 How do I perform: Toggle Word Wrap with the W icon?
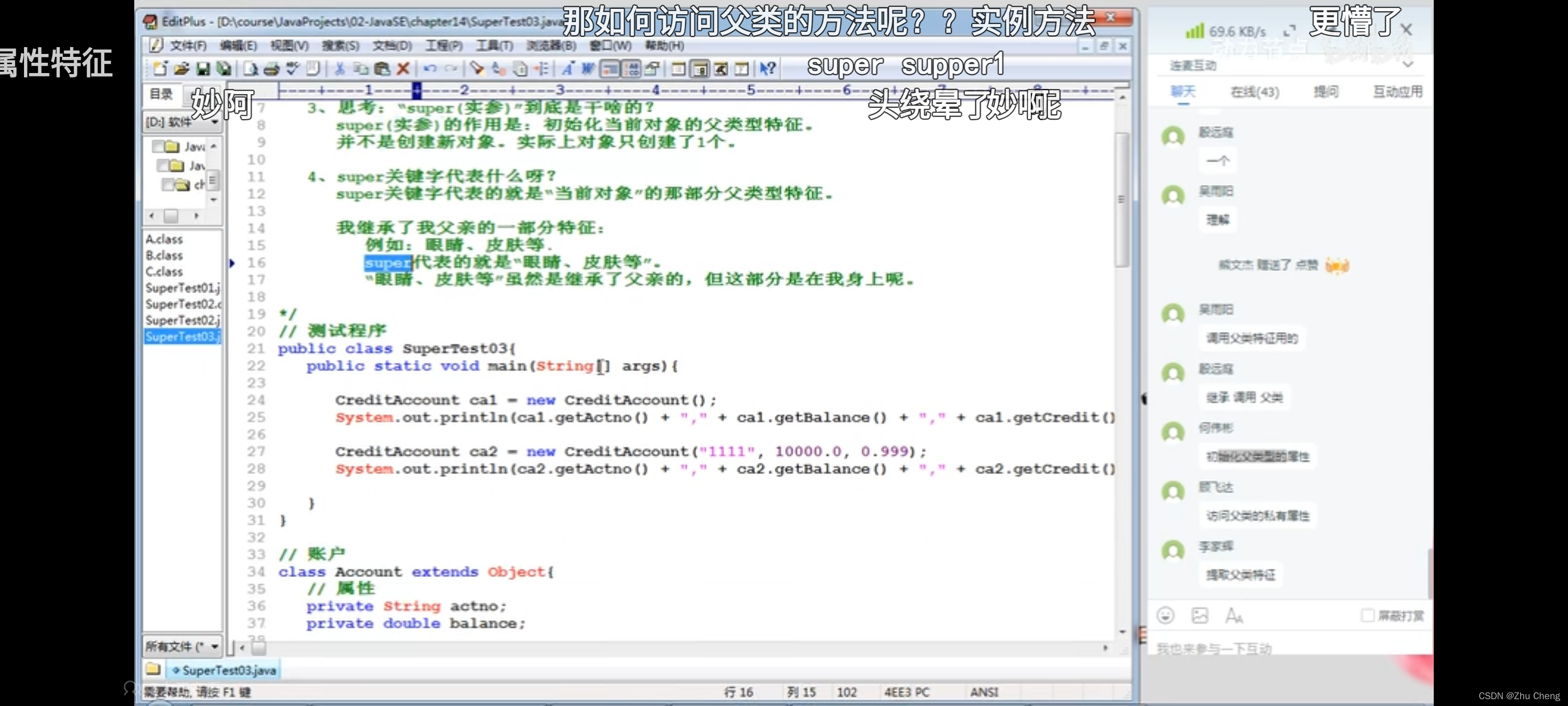tap(588, 69)
